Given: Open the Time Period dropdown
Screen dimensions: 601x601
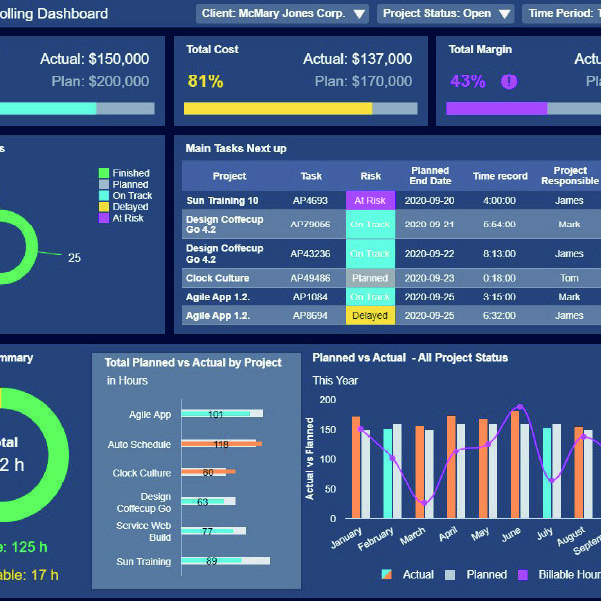Looking at the screenshot, I should click(561, 14).
